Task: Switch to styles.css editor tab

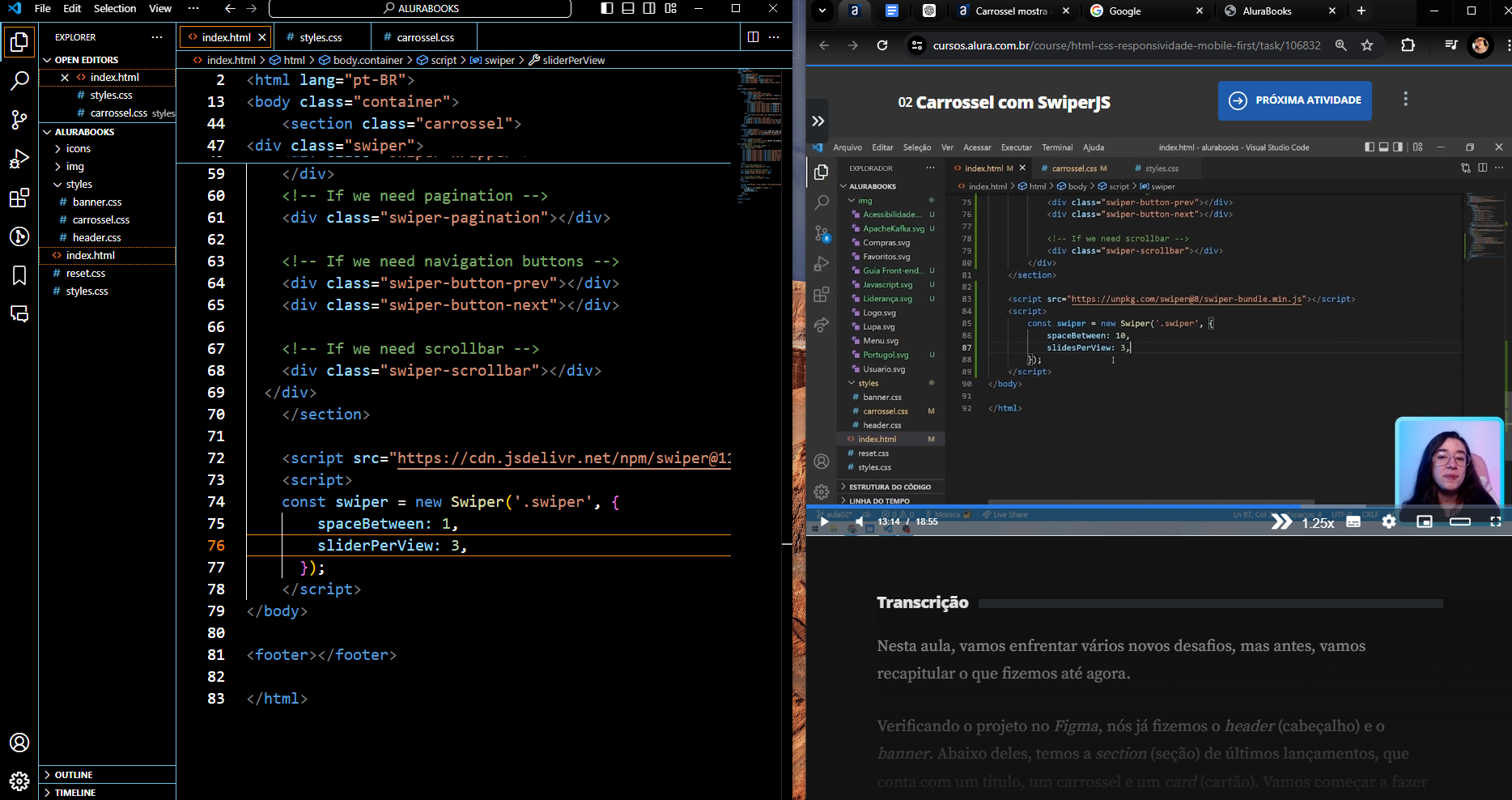Action: pos(321,37)
